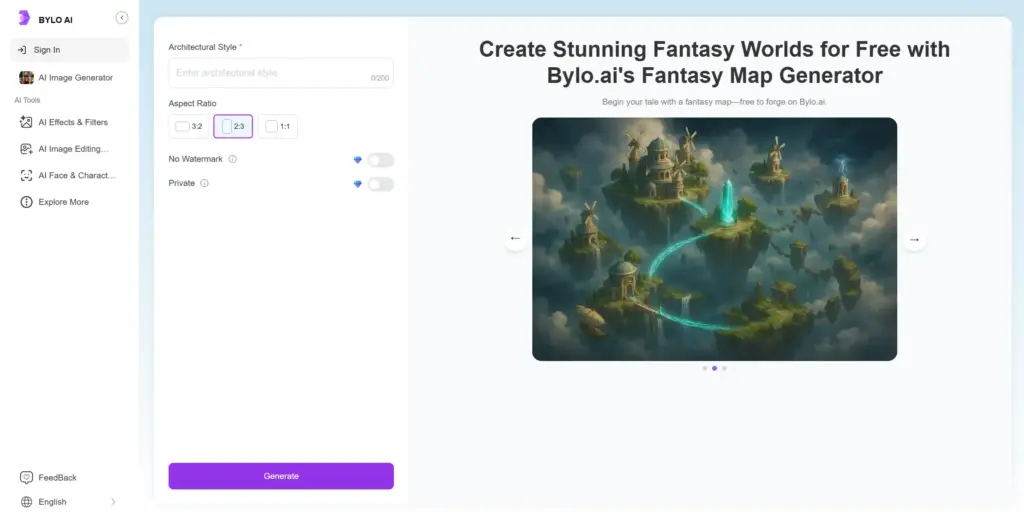
Task: Click the 'Begin your tale with a fantasy map' subtitle
Action: (x=714, y=102)
